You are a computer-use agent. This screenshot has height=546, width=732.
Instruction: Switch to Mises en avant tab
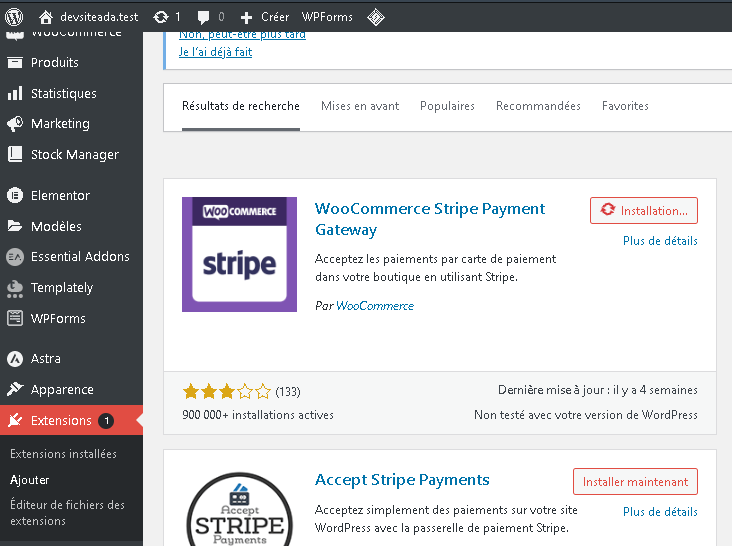(360, 106)
